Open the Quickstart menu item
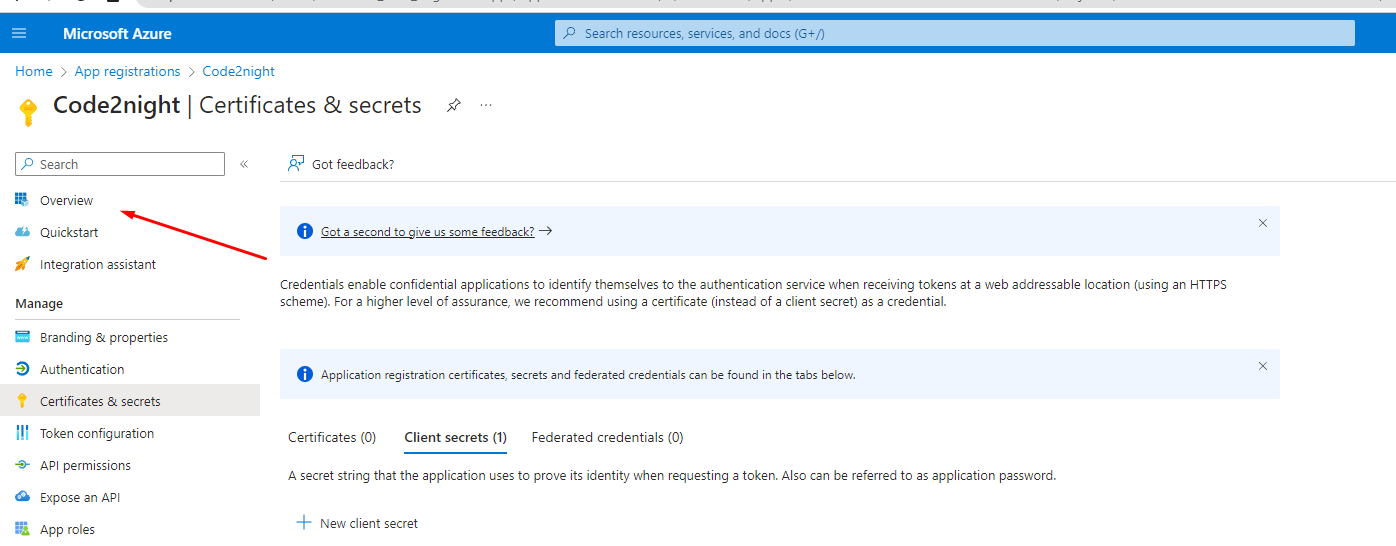This screenshot has width=1396, height=546. [69, 232]
